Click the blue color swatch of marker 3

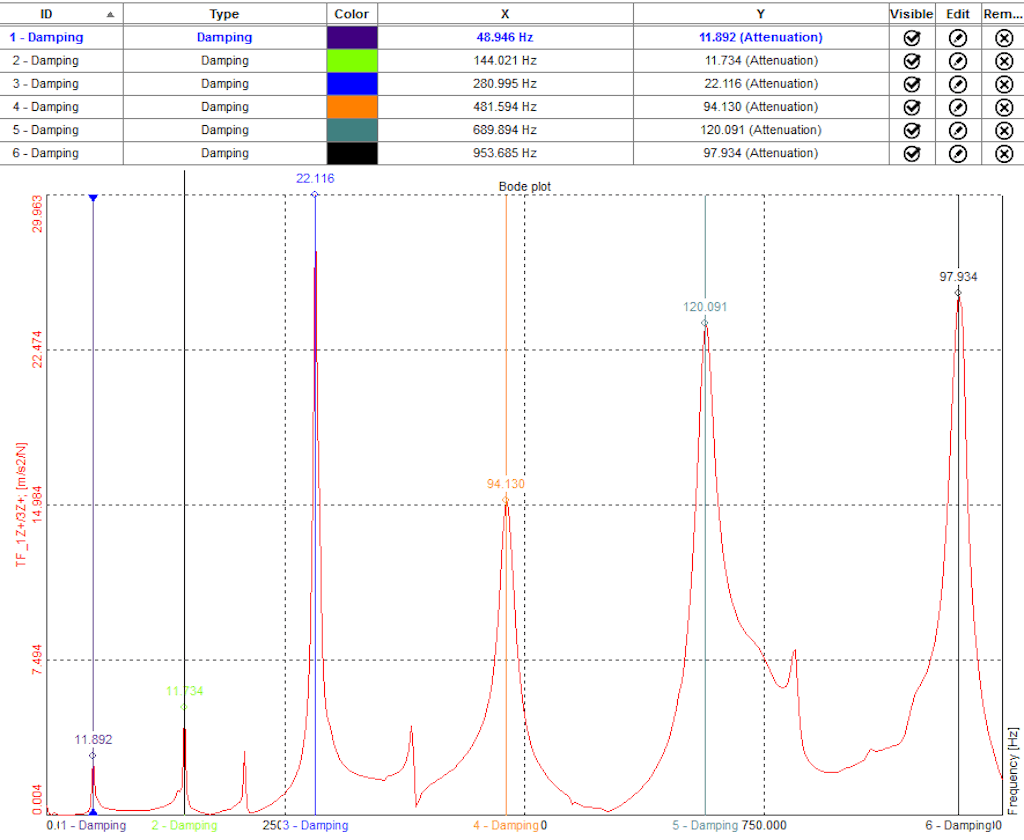tap(352, 84)
